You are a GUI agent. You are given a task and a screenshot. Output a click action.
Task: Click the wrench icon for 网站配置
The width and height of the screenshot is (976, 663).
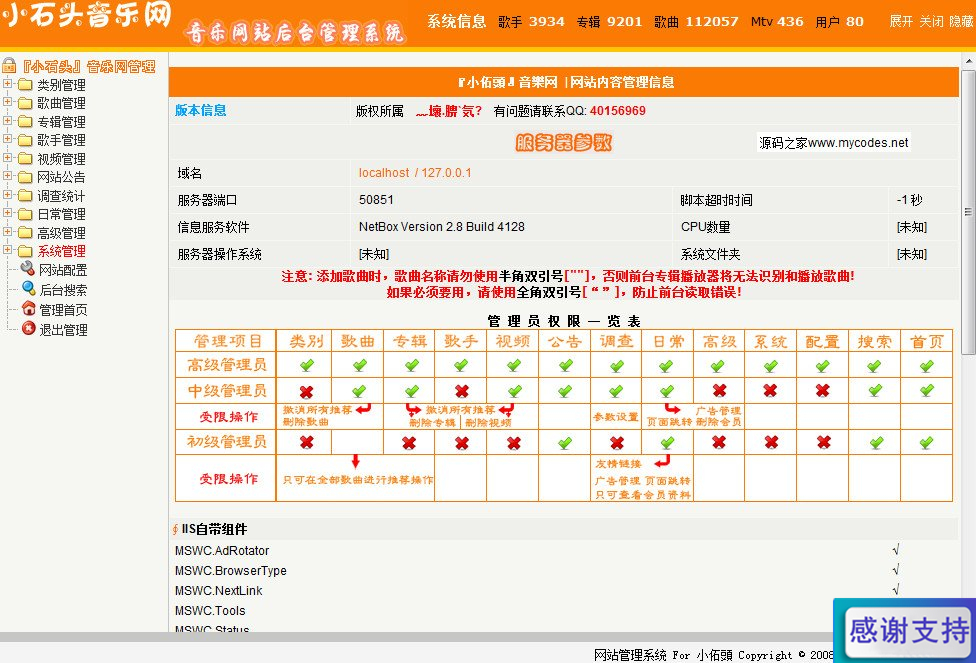point(27,268)
